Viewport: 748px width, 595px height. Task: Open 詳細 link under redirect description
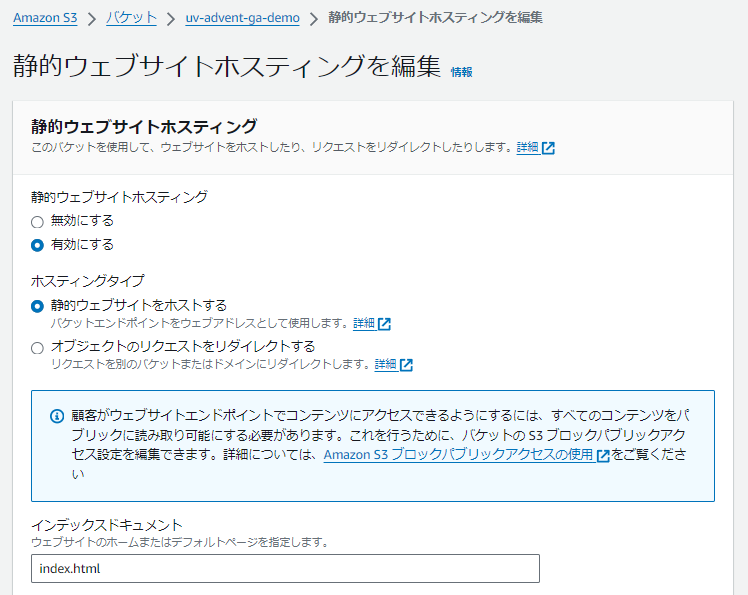(385, 365)
